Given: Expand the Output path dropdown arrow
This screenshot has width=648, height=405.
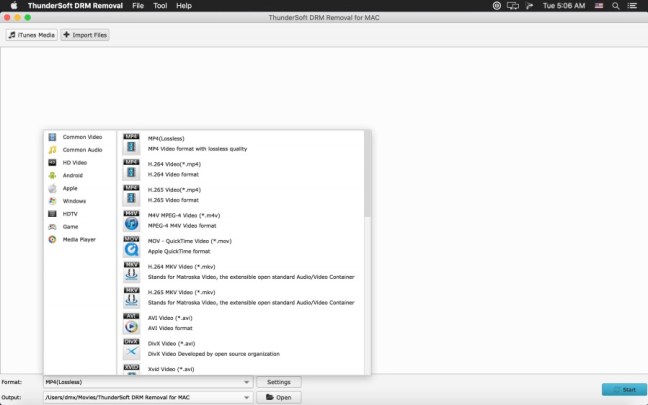Looking at the screenshot, I should (246, 398).
